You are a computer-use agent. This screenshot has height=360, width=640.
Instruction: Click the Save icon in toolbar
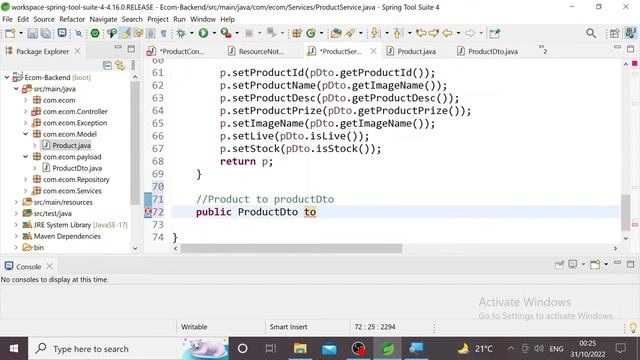tap(32, 33)
